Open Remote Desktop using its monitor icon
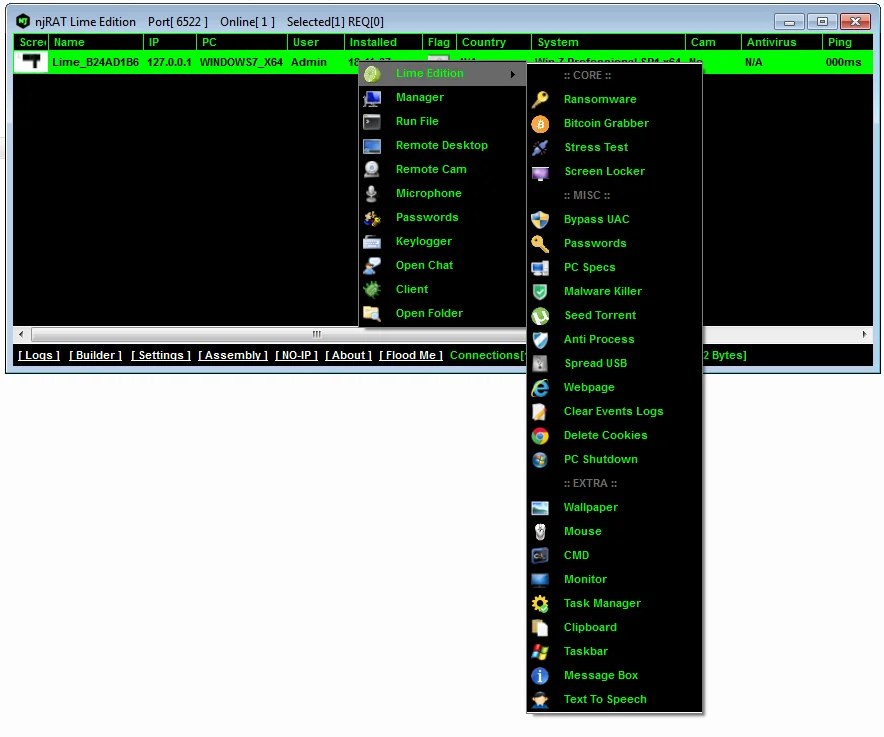Image resolution: width=884 pixels, height=737 pixels. [x=372, y=145]
